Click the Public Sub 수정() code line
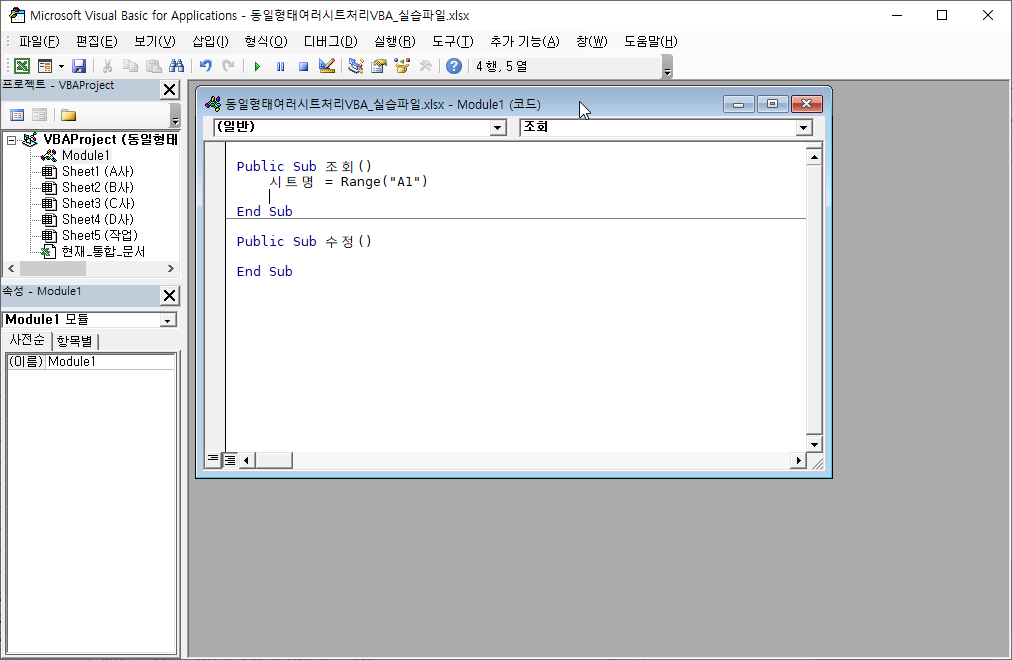Image resolution: width=1012 pixels, height=660 pixels. coord(304,241)
